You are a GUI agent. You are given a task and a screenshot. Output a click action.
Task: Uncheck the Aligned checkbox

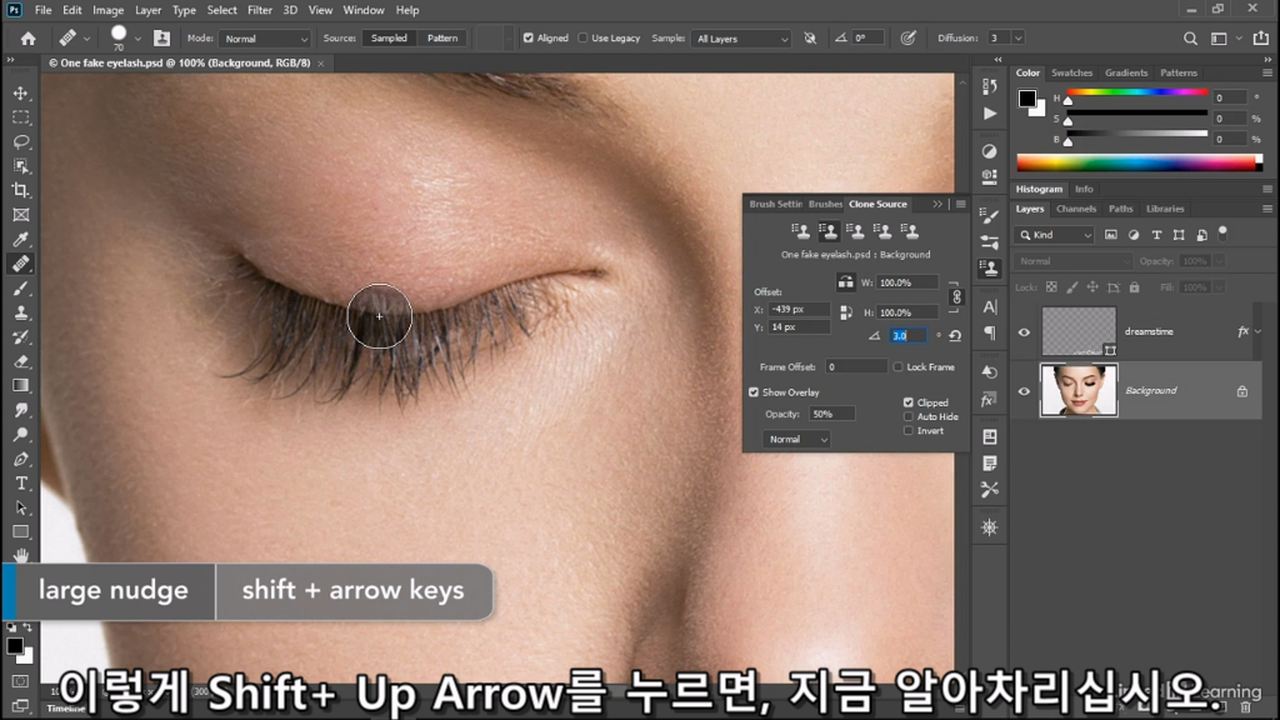pyautogui.click(x=528, y=38)
